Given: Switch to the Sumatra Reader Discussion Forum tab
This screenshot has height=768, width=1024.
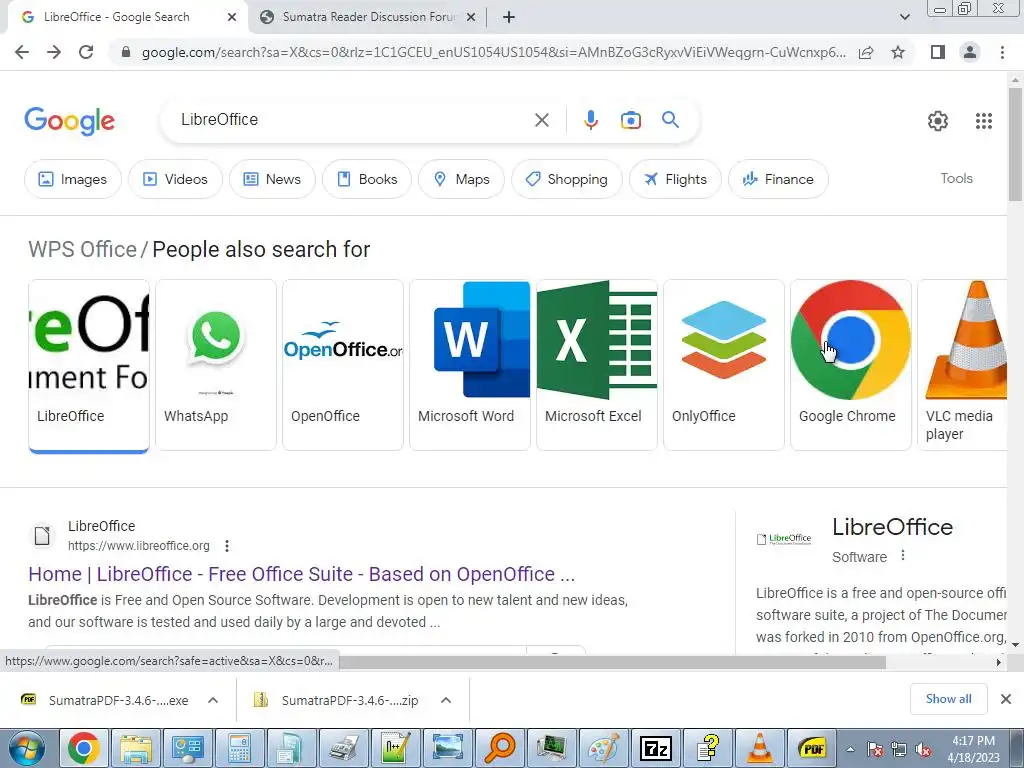Looking at the screenshot, I should click(x=369, y=17).
